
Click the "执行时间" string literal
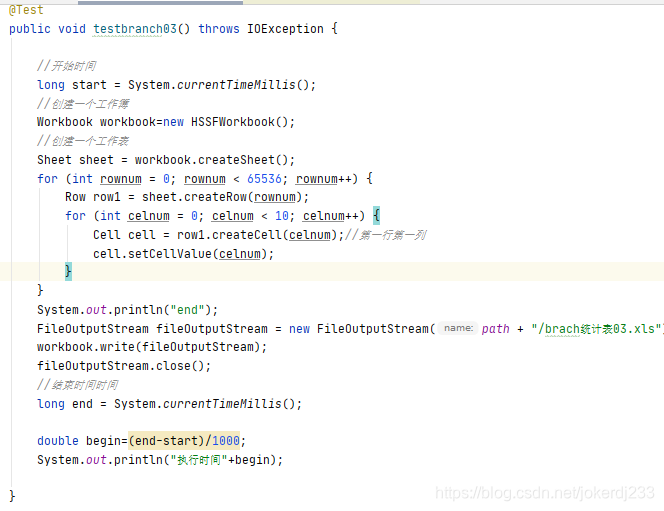point(198,460)
